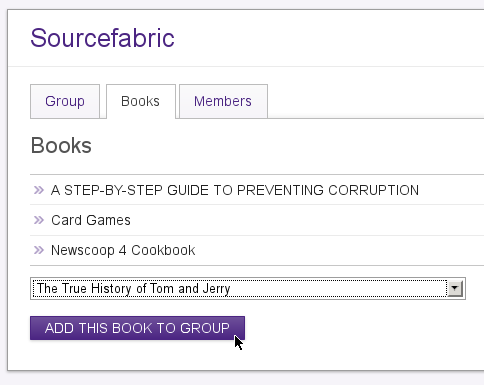
Task: Click the word Cookbook in the third book entry
Action: point(163,250)
